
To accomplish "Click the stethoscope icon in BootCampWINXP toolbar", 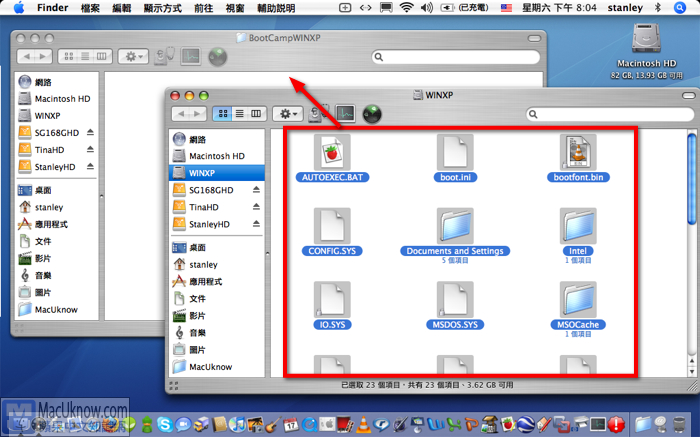I will (165, 56).
